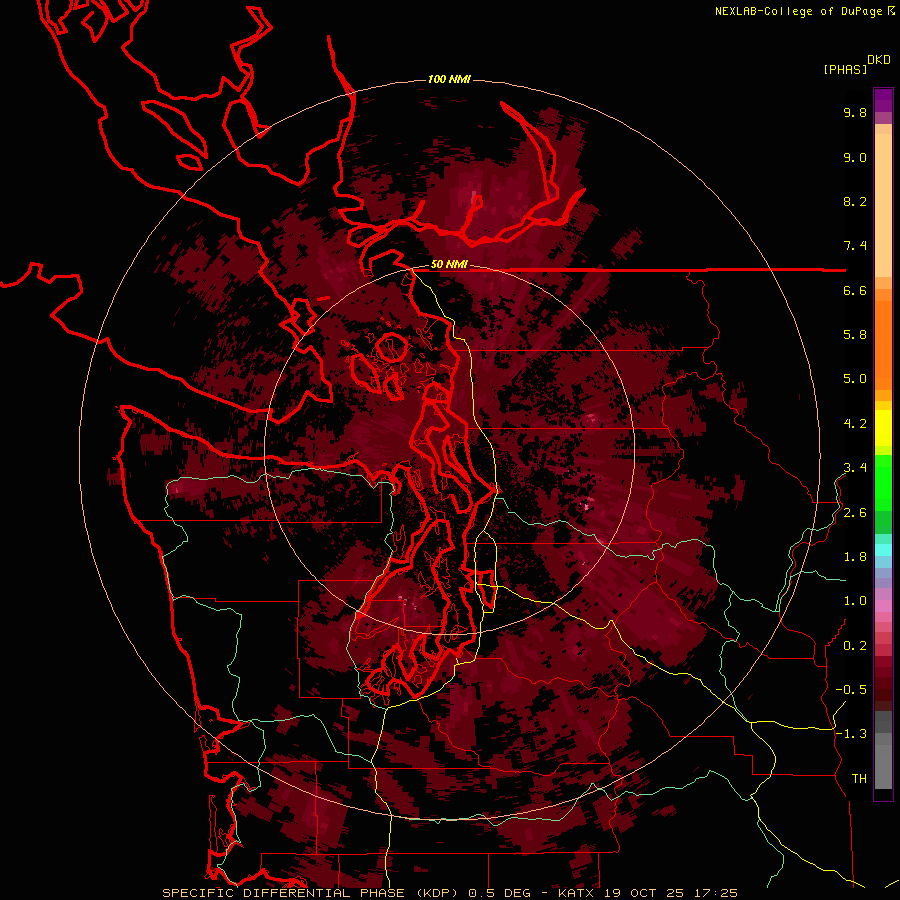Select the 9.0 legend value
The width and height of the screenshot is (900, 900).
[855, 157]
